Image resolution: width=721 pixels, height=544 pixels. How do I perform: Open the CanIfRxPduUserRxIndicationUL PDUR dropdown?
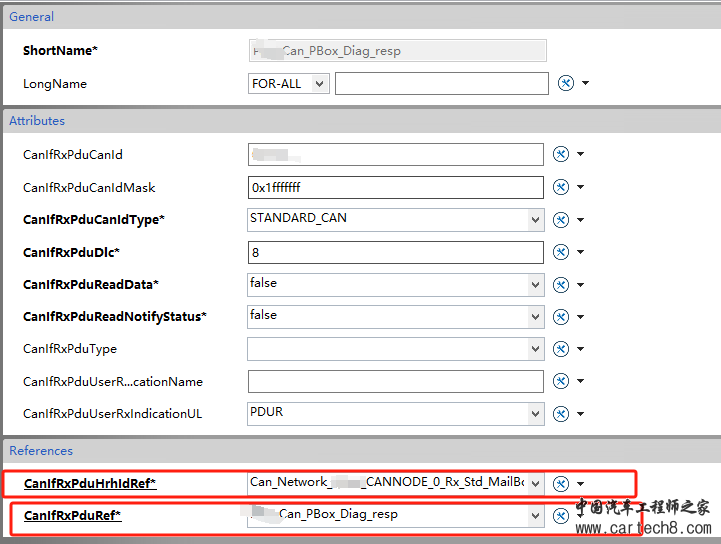coord(536,414)
